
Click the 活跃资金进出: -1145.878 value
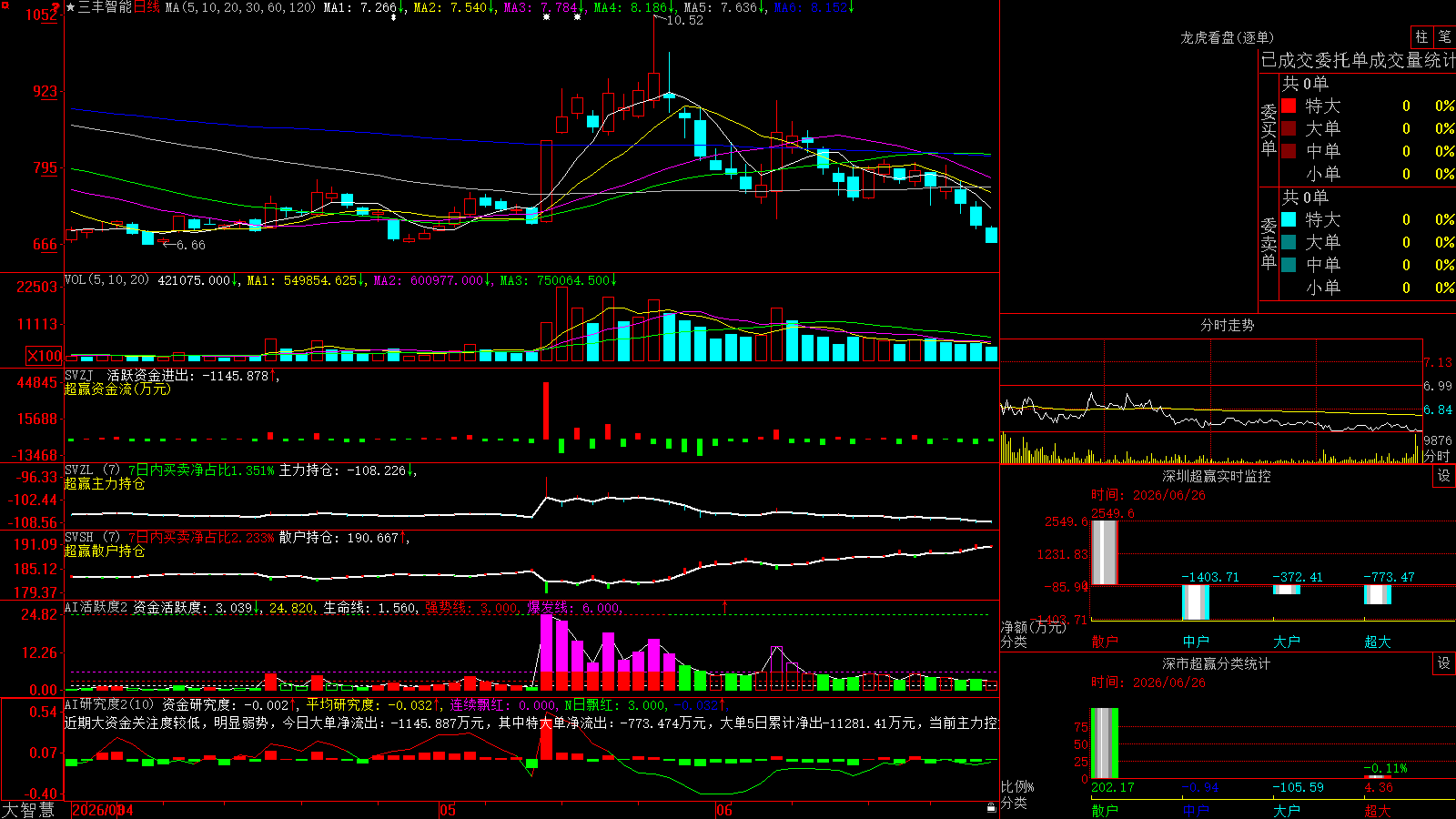(187, 376)
